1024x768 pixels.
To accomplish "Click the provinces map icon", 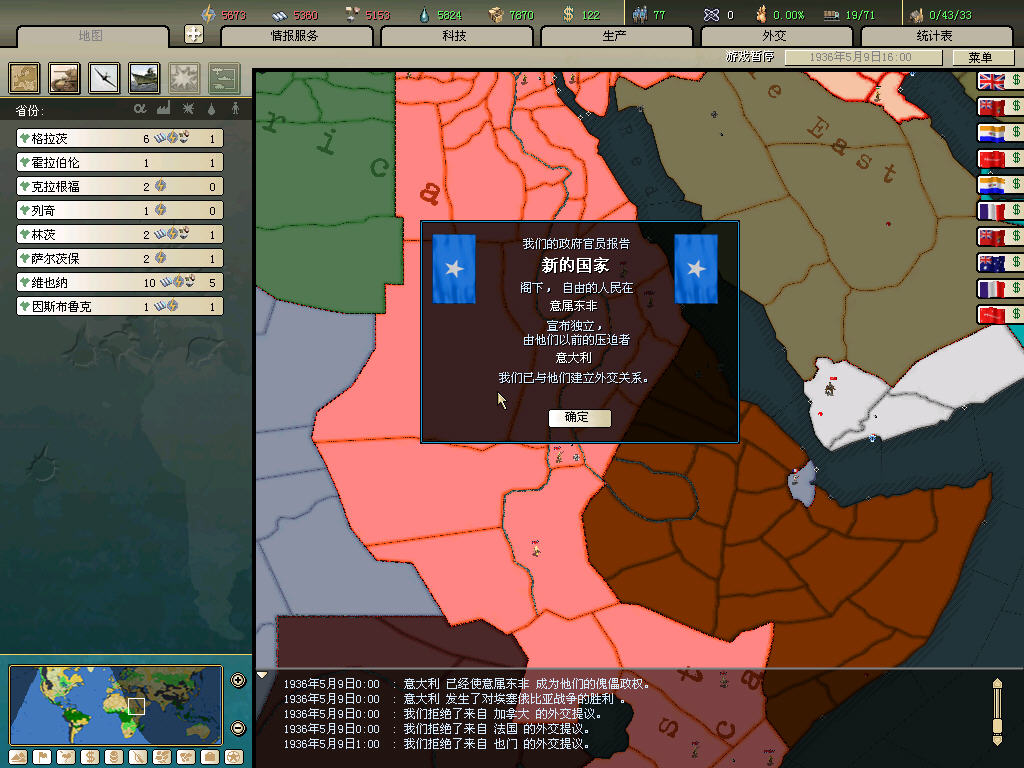I will [x=24, y=77].
